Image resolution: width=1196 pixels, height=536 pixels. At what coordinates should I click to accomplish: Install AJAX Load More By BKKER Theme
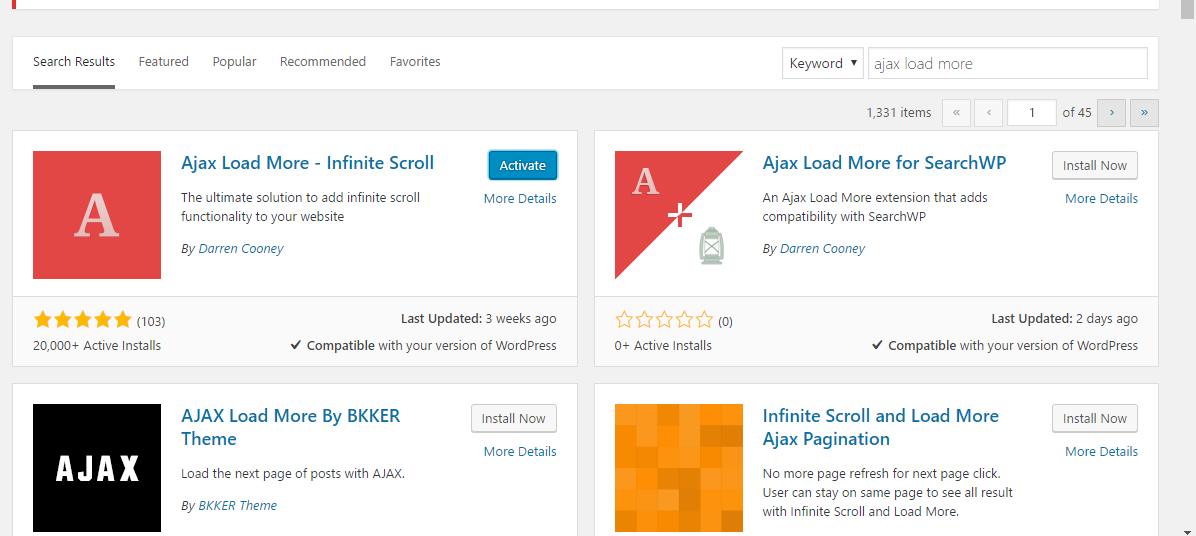tap(513, 419)
